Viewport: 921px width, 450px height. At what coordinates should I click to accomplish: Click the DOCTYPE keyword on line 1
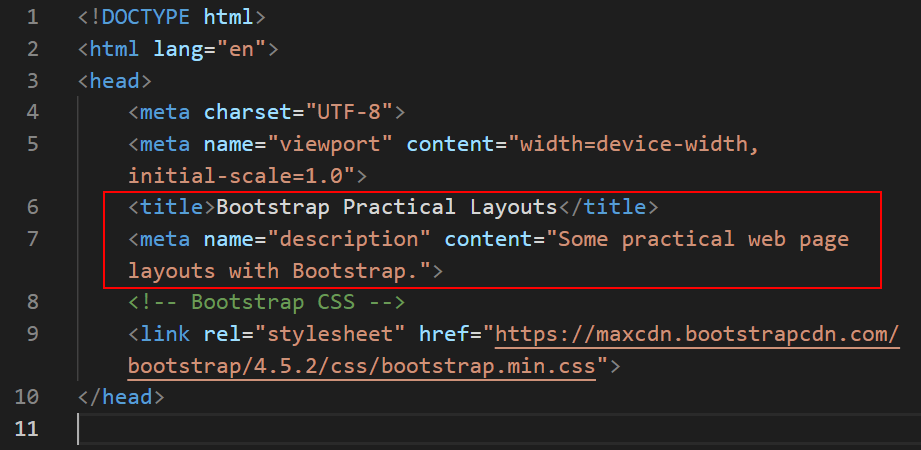[x=146, y=17]
